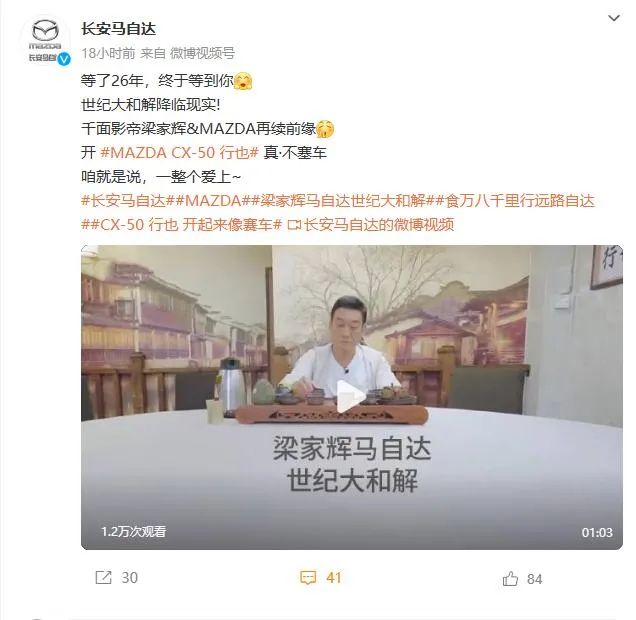Image resolution: width=636 pixels, height=620 pixels.
Task: Open the 长安马自达 account name link
Action: pos(118,29)
